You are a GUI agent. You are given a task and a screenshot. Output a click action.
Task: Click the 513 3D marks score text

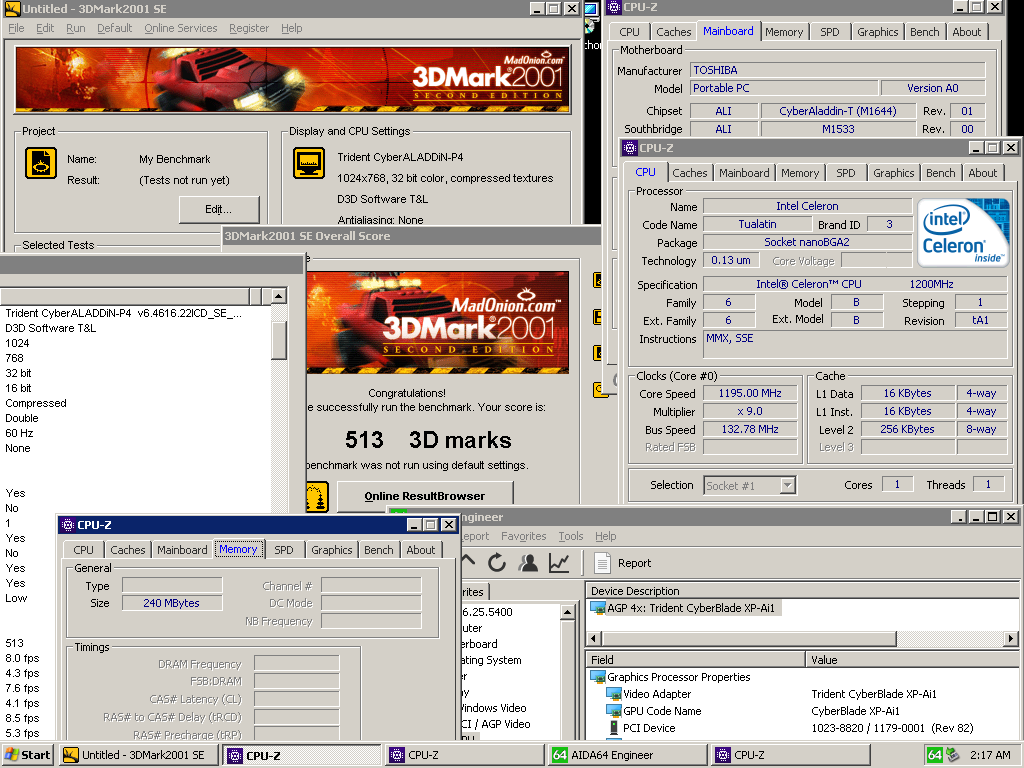428,440
